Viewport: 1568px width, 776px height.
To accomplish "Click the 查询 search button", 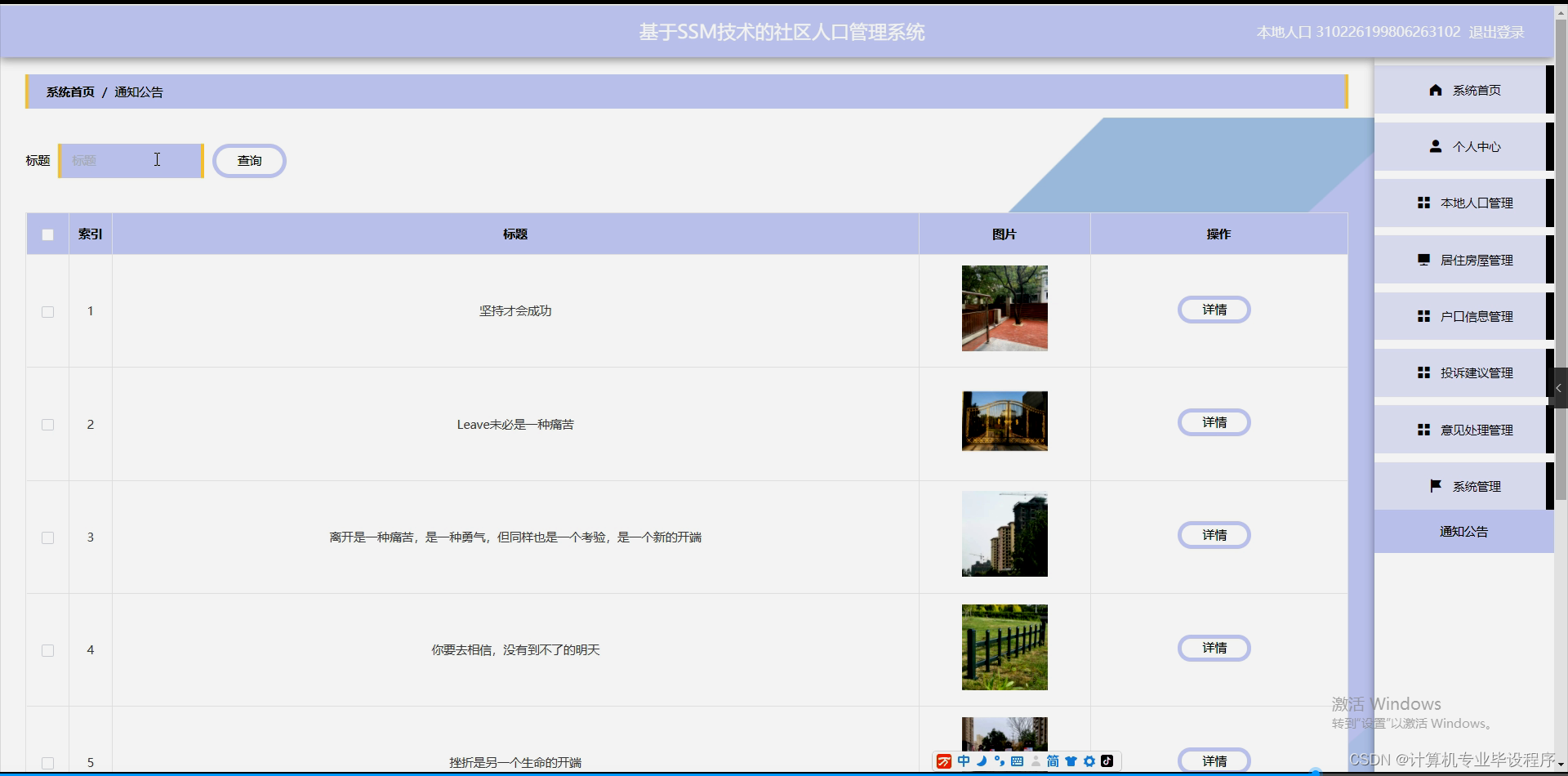I will click(249, 160).
